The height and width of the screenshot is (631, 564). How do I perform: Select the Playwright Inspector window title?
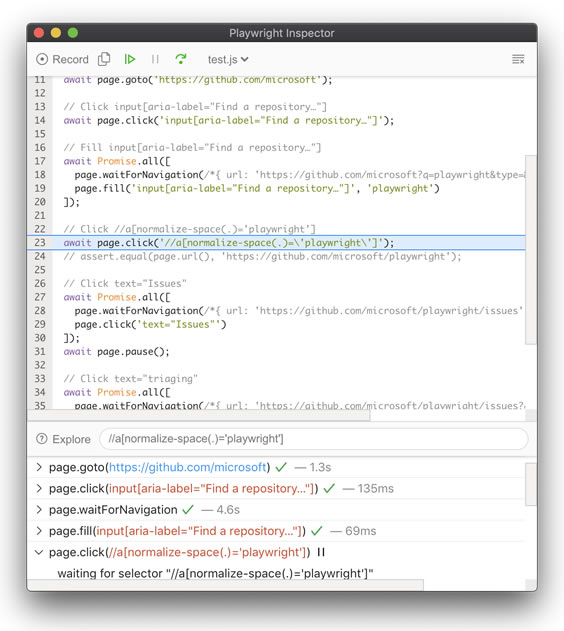(x=282, y=33)
